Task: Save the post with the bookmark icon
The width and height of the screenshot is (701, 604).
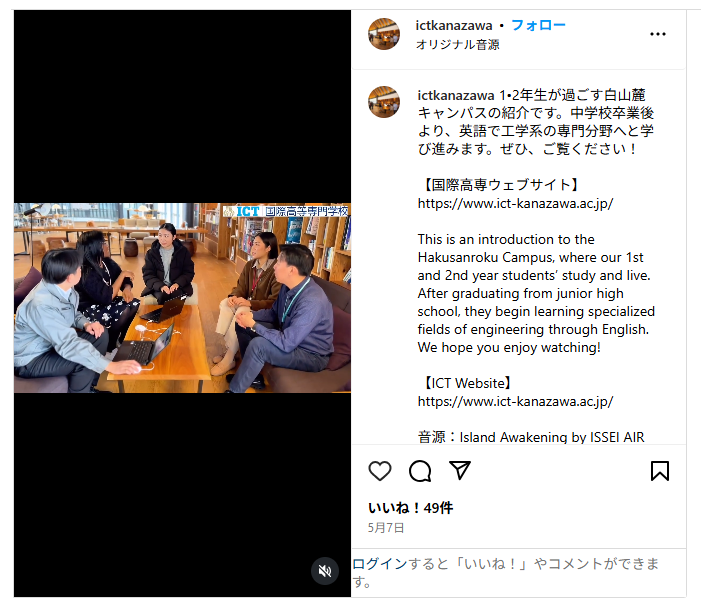Action: pyautogui.click(x=659, y=471)
